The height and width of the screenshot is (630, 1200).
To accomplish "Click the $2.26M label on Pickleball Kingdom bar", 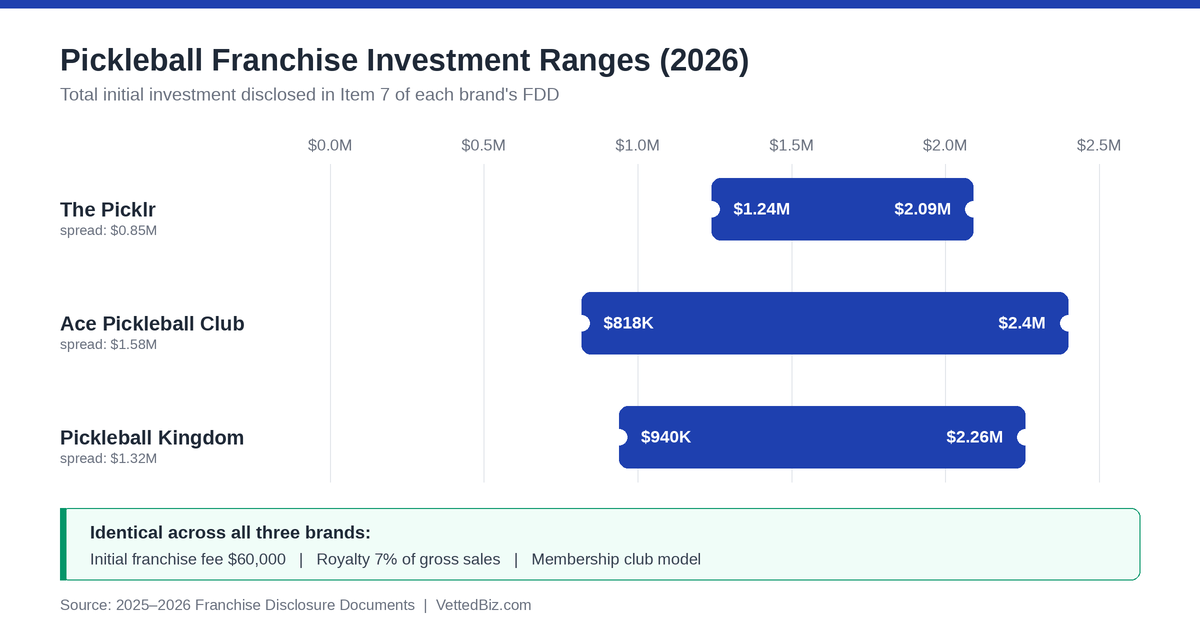I will pyautogui.click(x=975, y=437).
